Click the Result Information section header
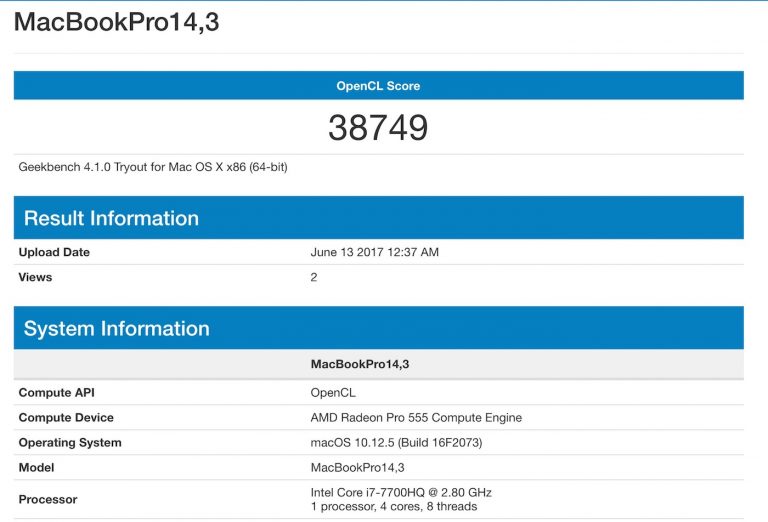This screenshot has height=522, width=768. coord(379,218)
